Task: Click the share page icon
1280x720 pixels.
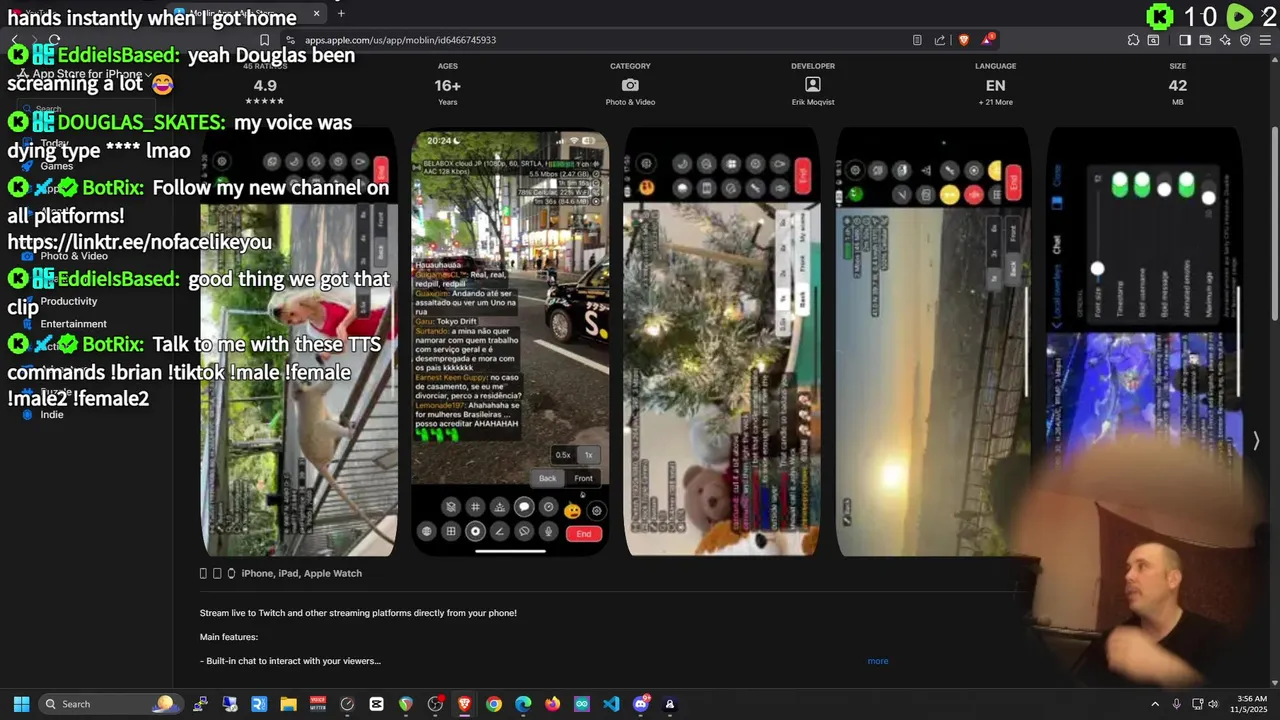Action: coord(940,40)
